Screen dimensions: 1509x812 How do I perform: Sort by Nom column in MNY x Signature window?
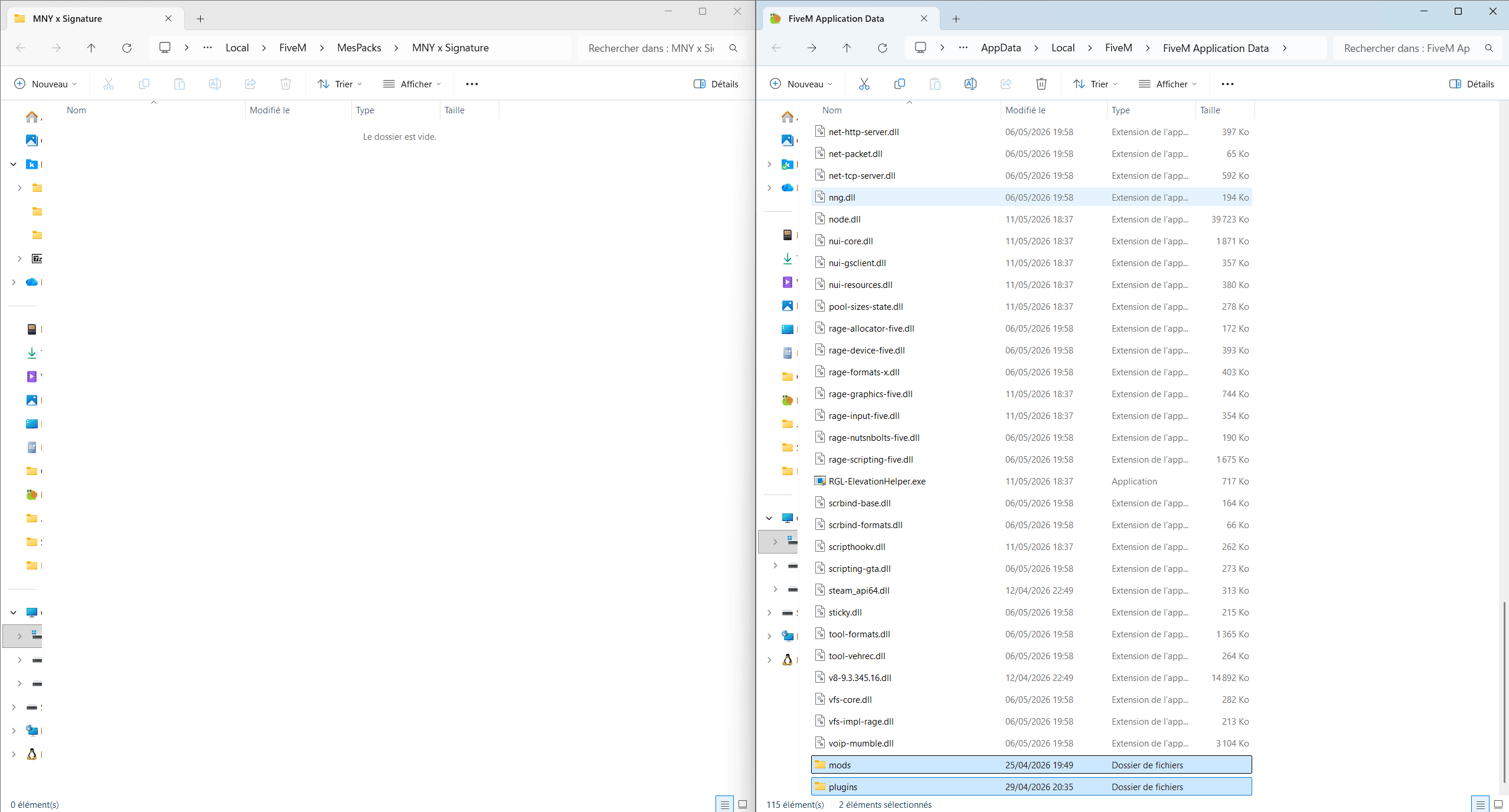click(153, 110)
